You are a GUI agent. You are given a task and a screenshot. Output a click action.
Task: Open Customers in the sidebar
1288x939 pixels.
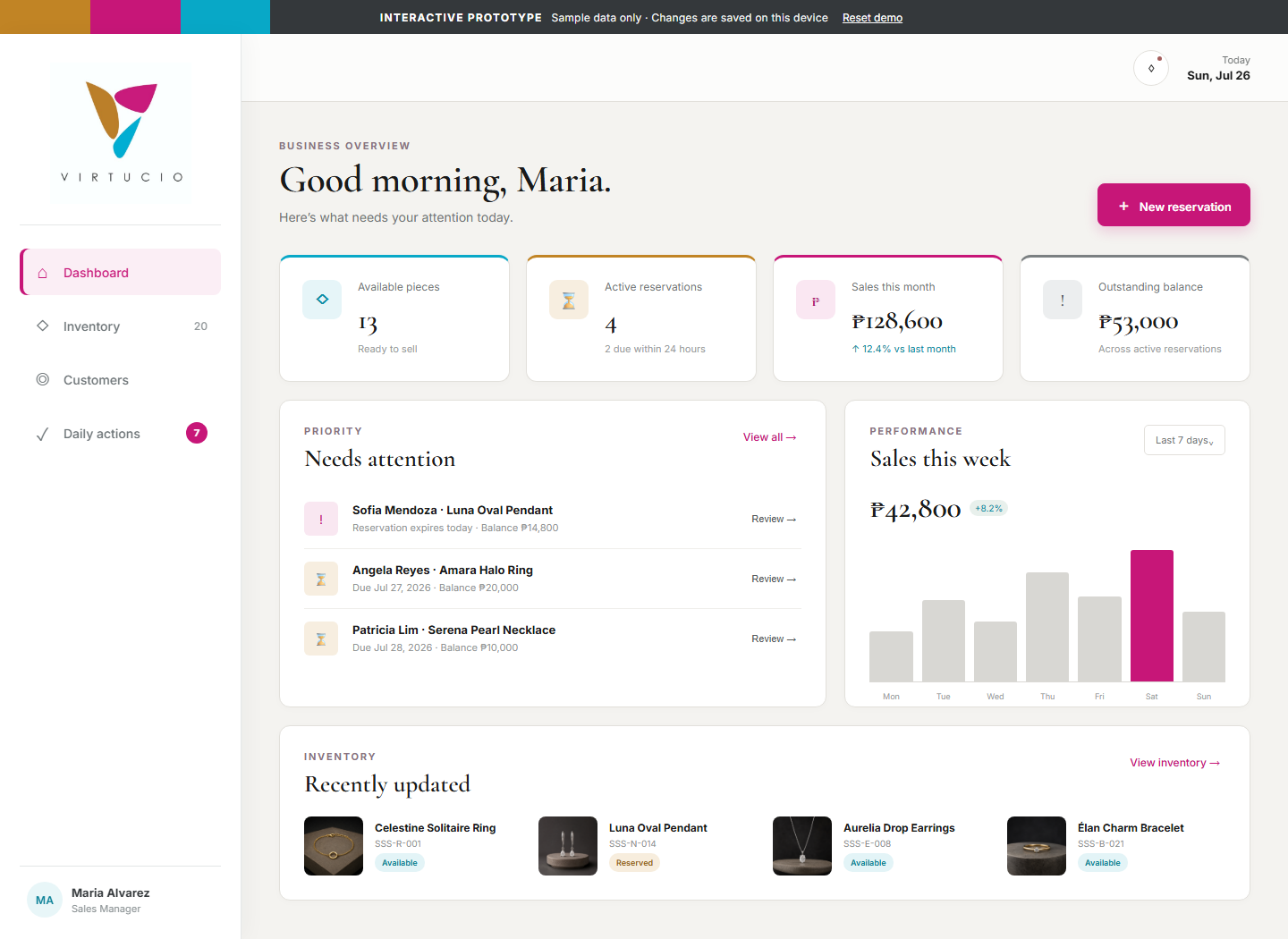pyautogui.click(x=121, y=379)
